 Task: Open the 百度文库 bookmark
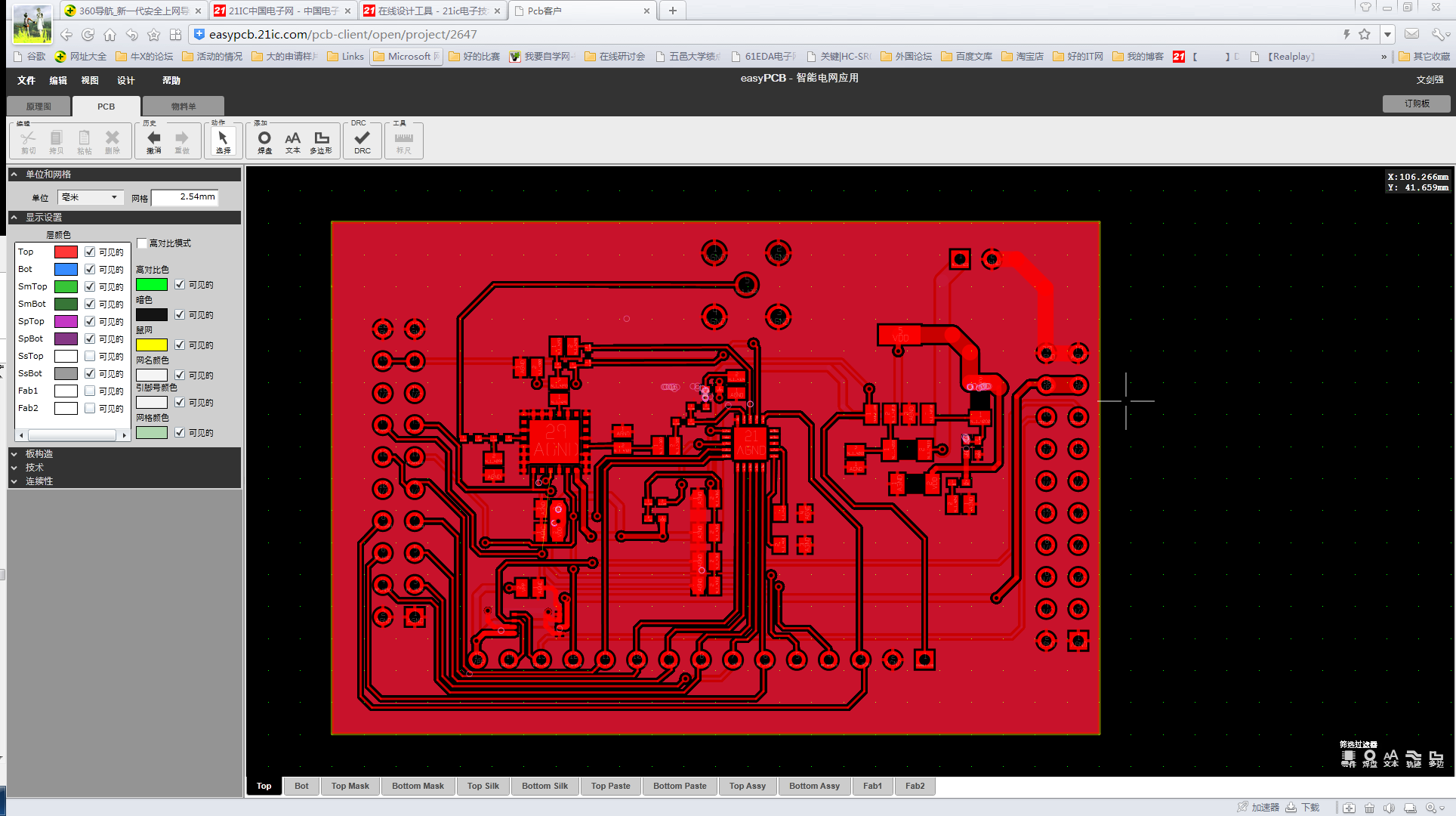coord(967,57)
